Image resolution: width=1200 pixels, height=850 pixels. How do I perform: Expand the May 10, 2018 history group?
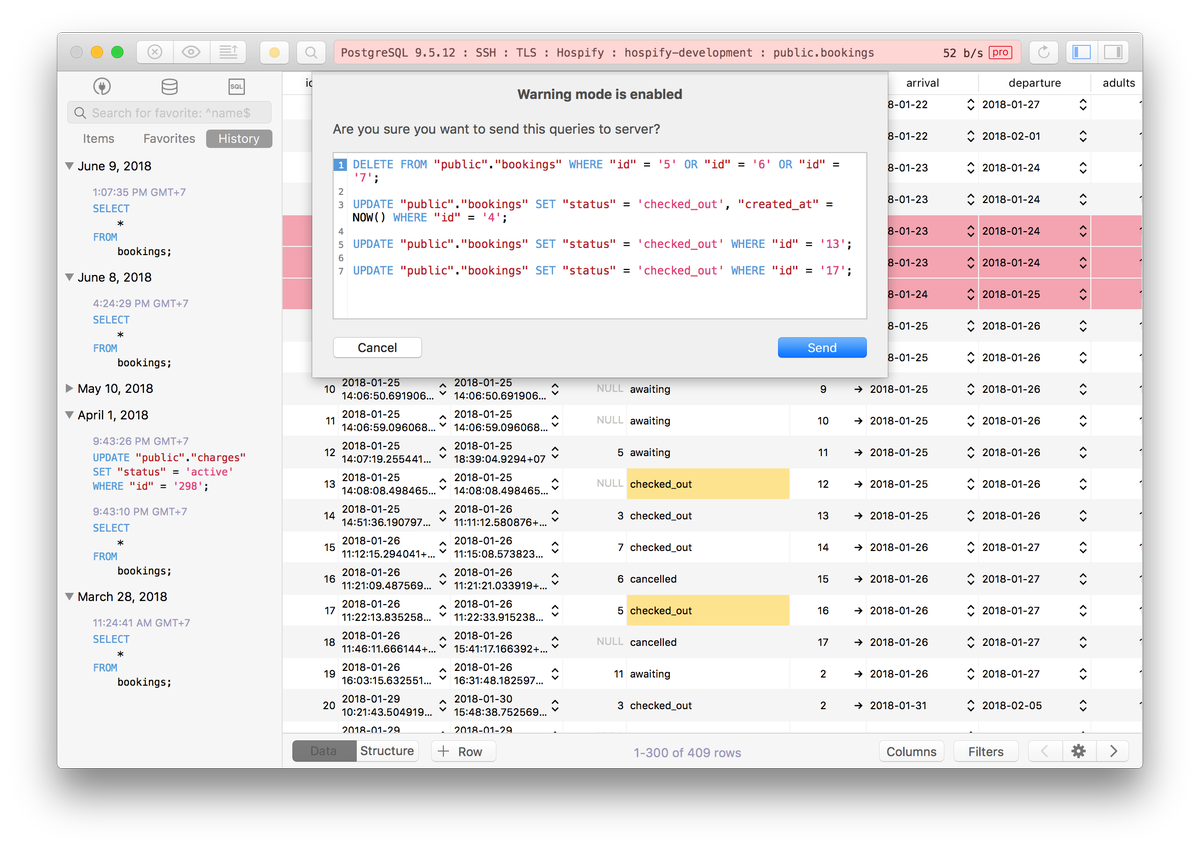coord(69,388)
